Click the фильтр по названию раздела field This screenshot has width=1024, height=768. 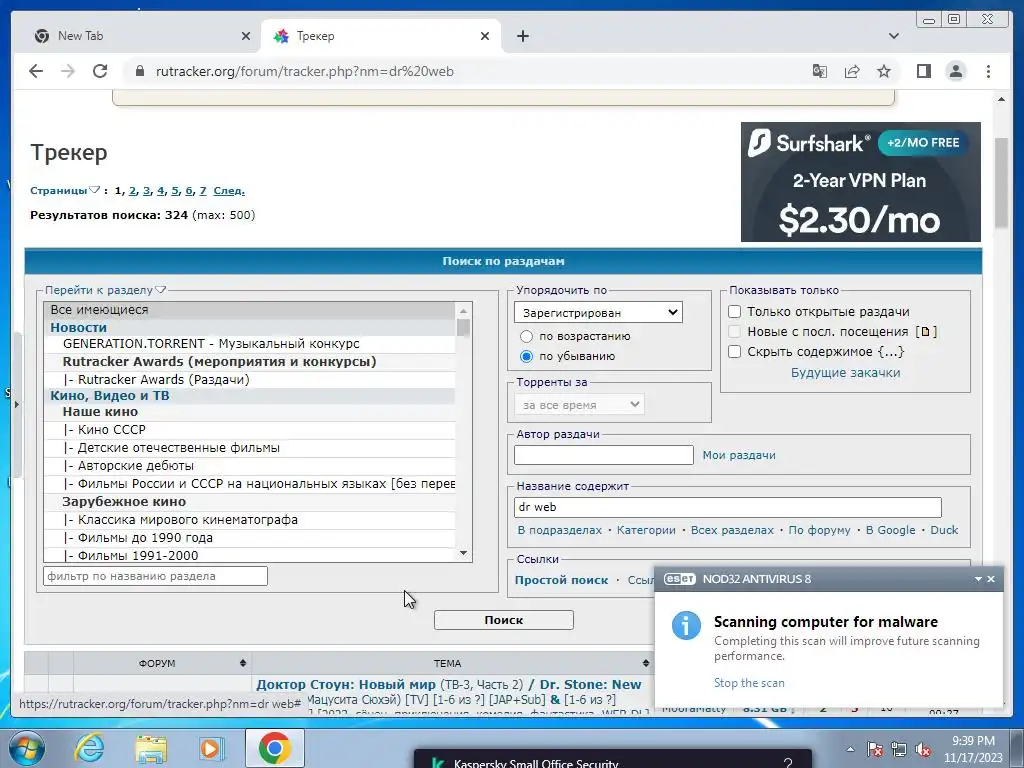coord(155,576)
